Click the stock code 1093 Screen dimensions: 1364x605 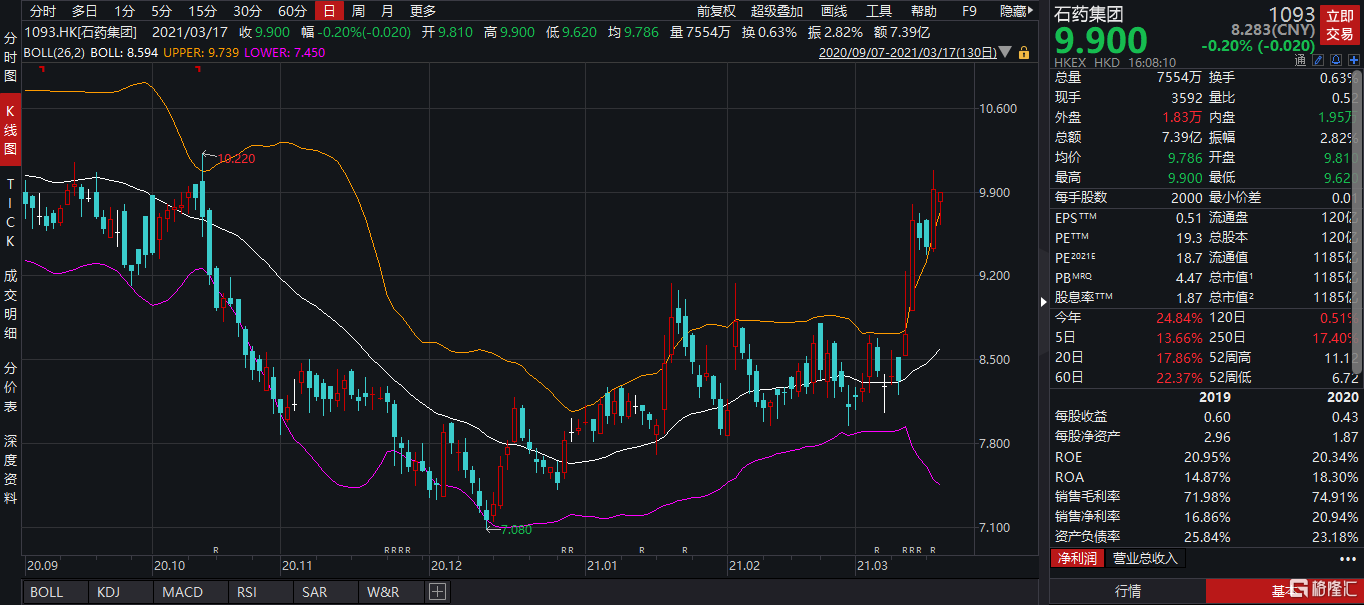point(1292,14)
